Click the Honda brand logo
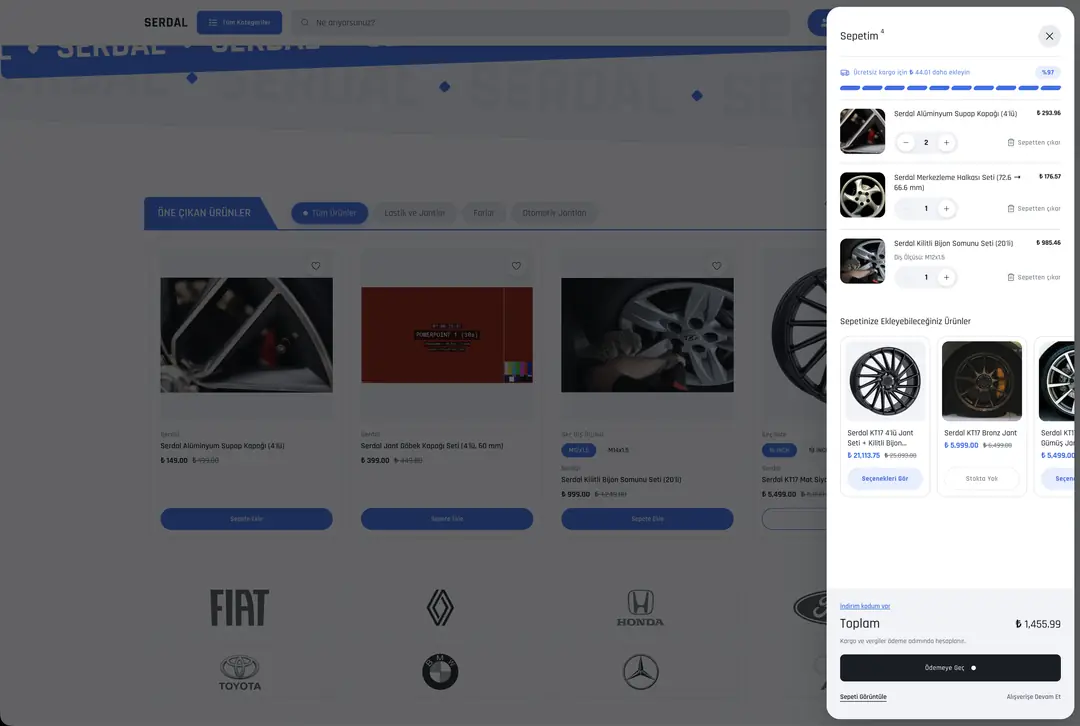Image resolution: width=1080 pixels, height=726 pixels. [x=641, y=608]
